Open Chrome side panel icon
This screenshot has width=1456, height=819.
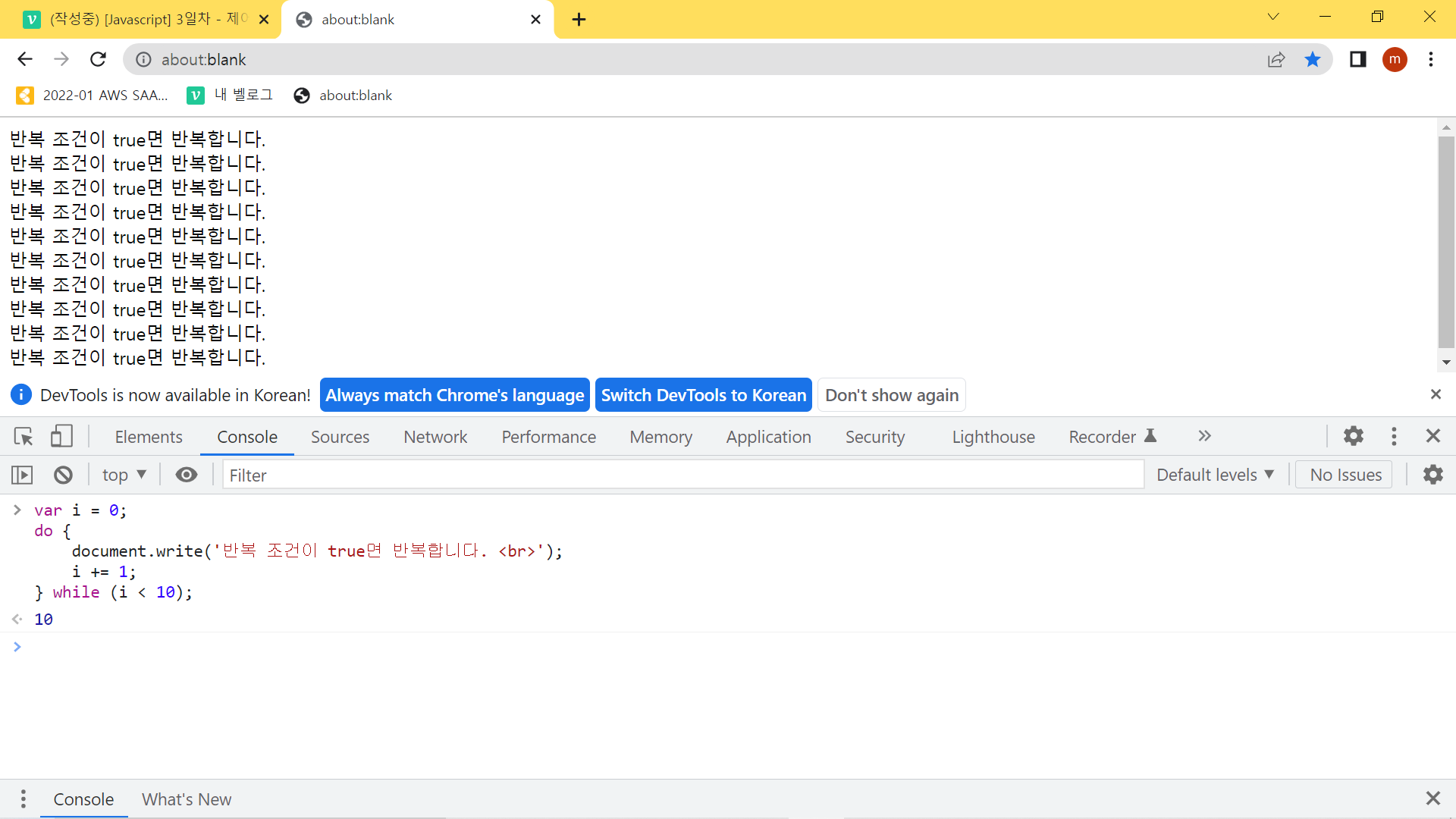pyautogui.click(x=1357, y=59)
